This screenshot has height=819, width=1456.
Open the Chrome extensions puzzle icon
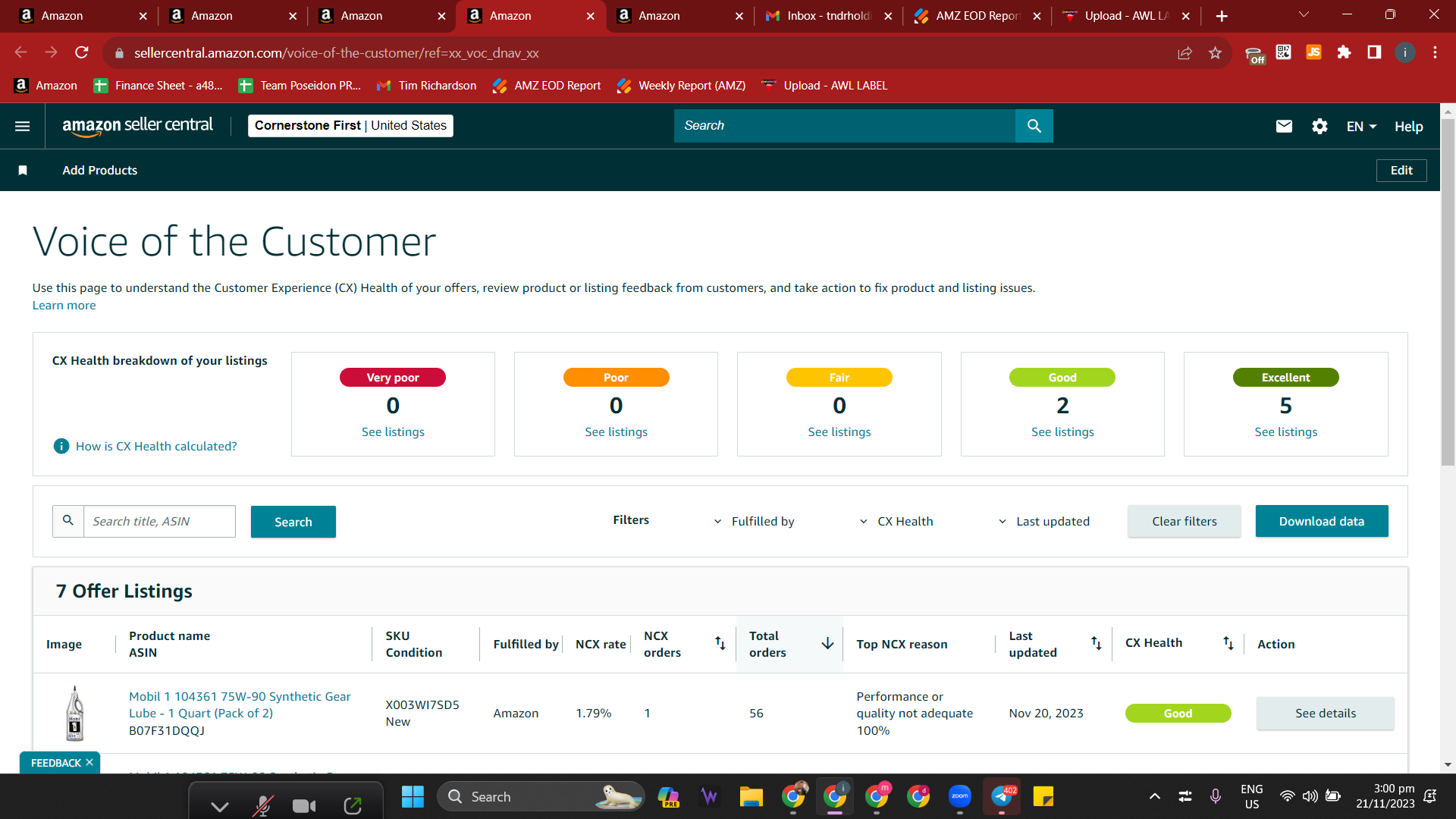(x=1344, y=52)
